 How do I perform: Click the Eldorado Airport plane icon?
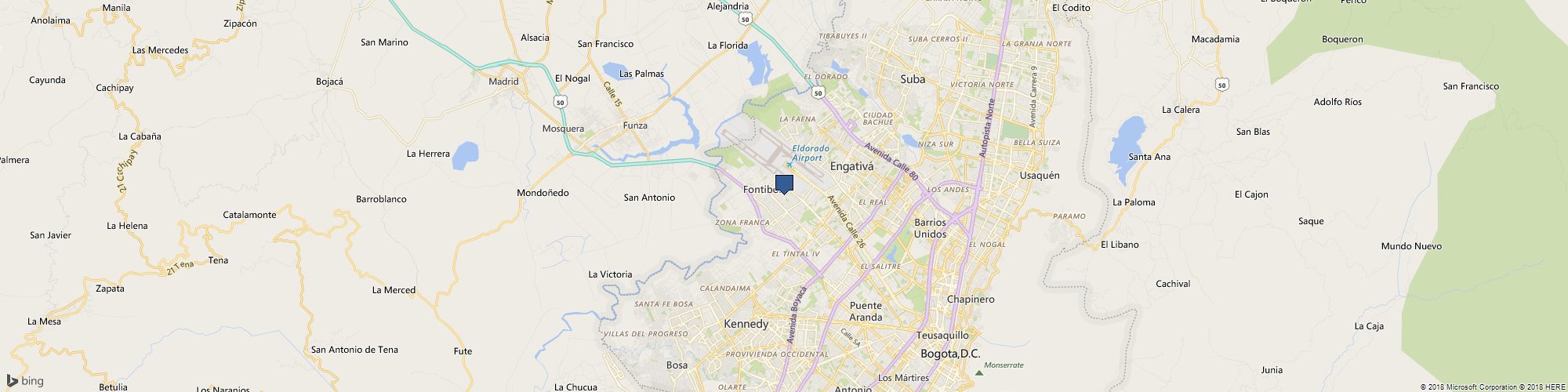point(789,166)
